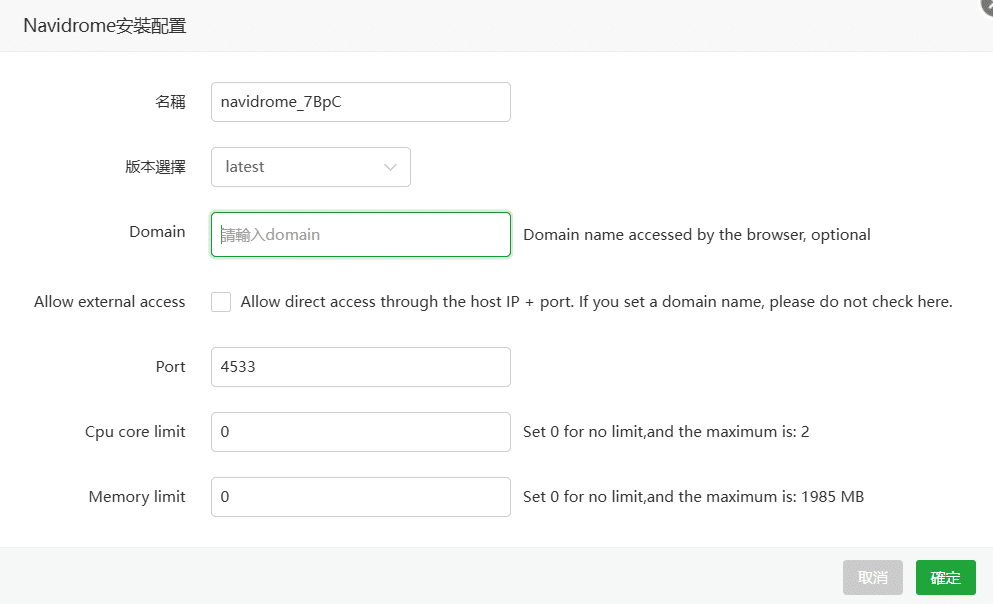993x604 pixels.
Task: Close the Navidrome安裝配置 dialog
Action: point(987,4)
